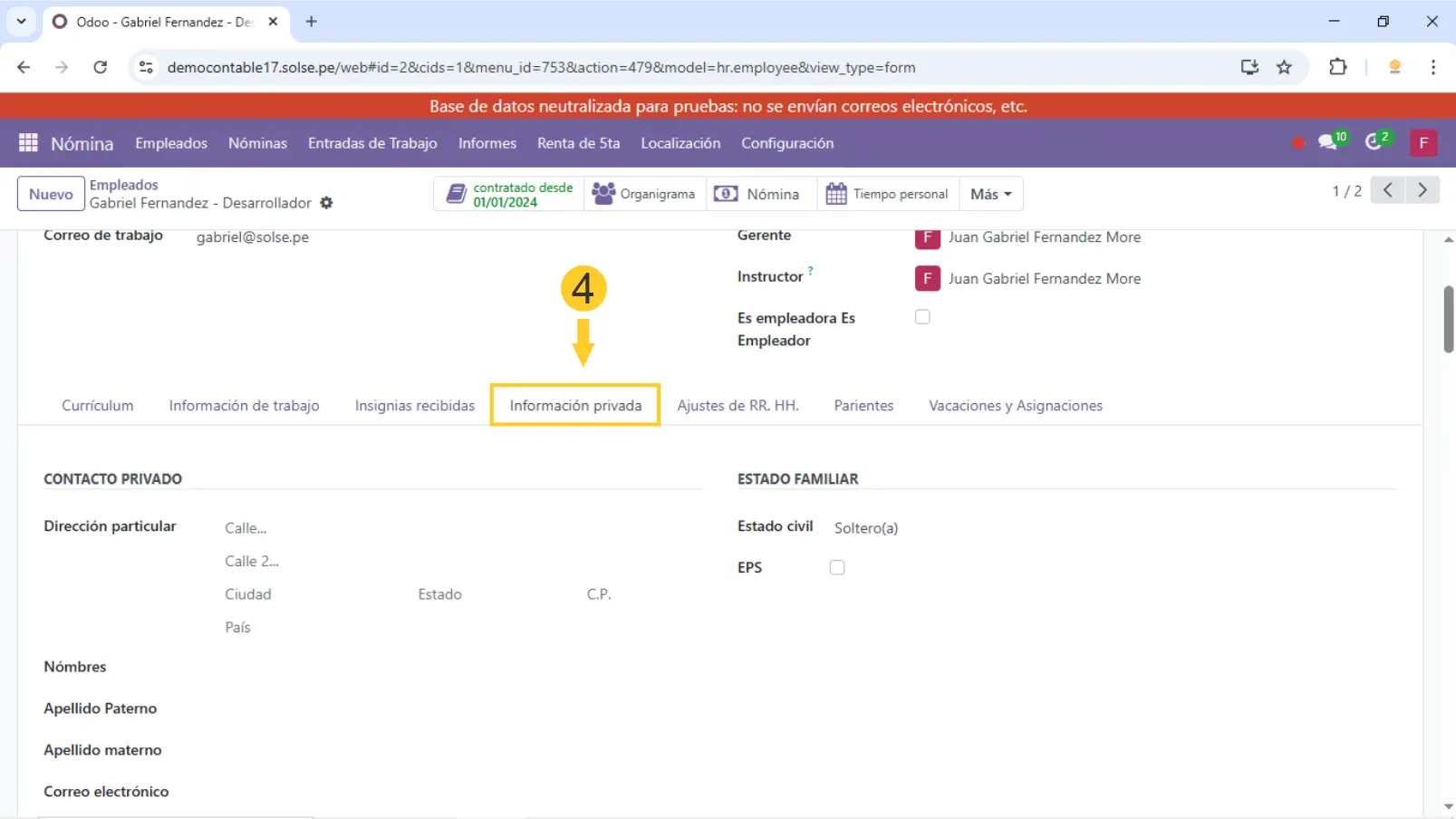Click the Calle address input field
The image size is (1456, 819).
[x=362, y=528]
